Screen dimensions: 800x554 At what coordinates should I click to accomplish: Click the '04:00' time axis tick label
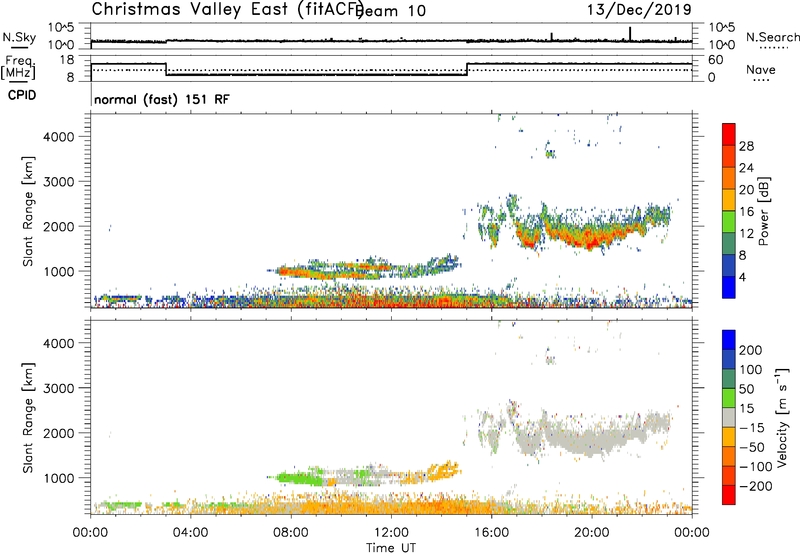point(191,533)
